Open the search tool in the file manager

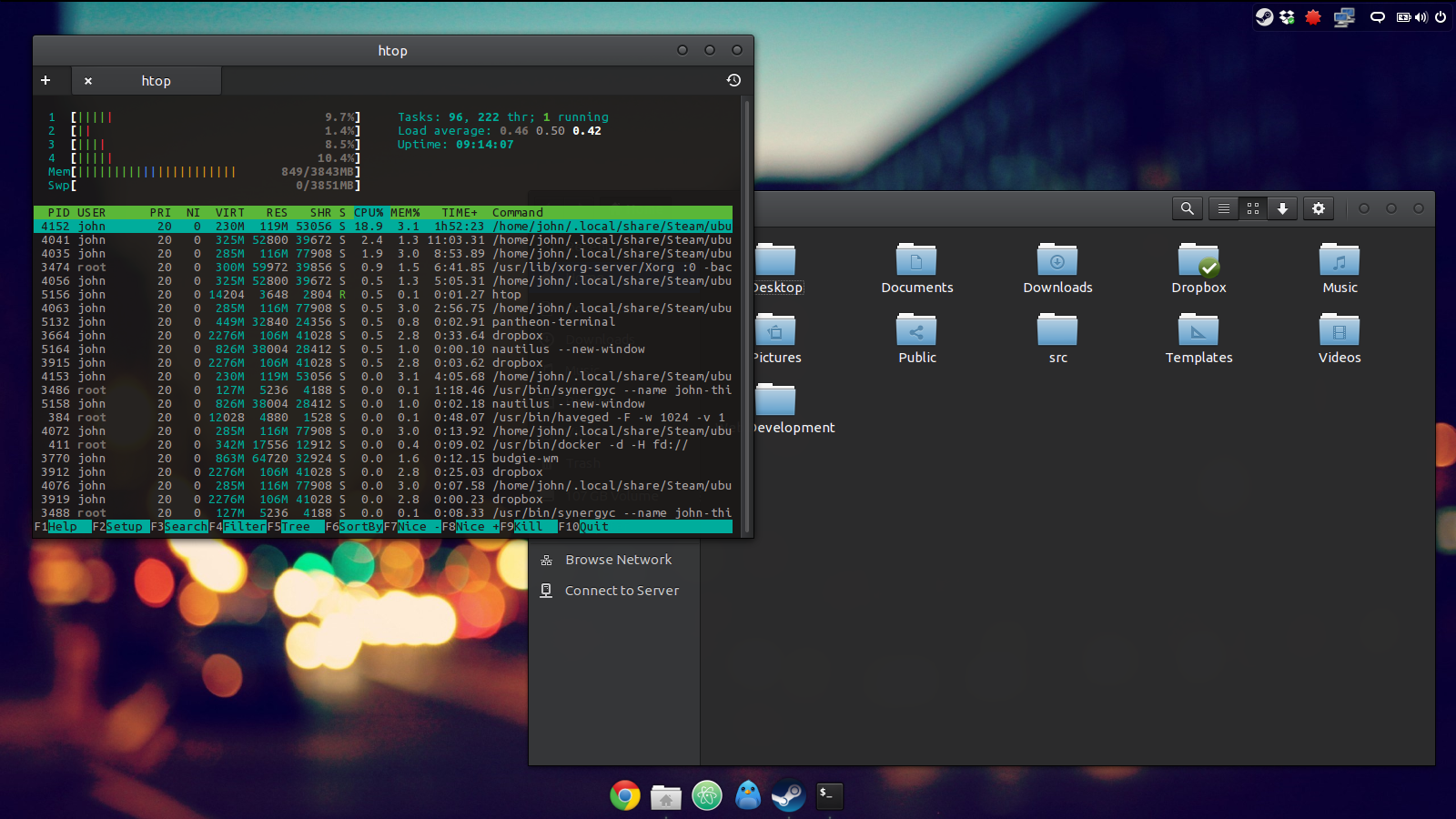tap(1187, 207)
